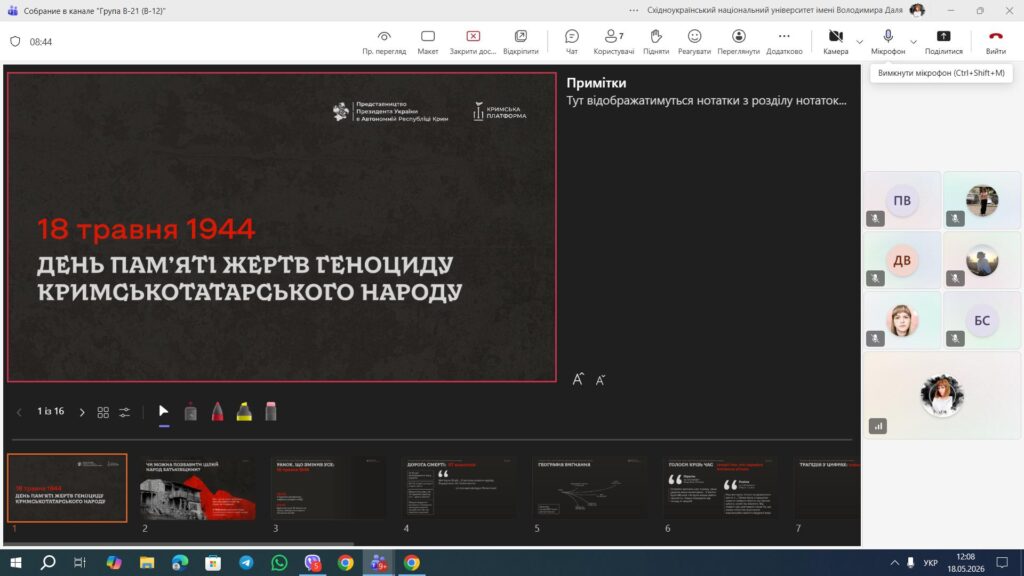Switch the УКР keyboard language

(931, 563)
